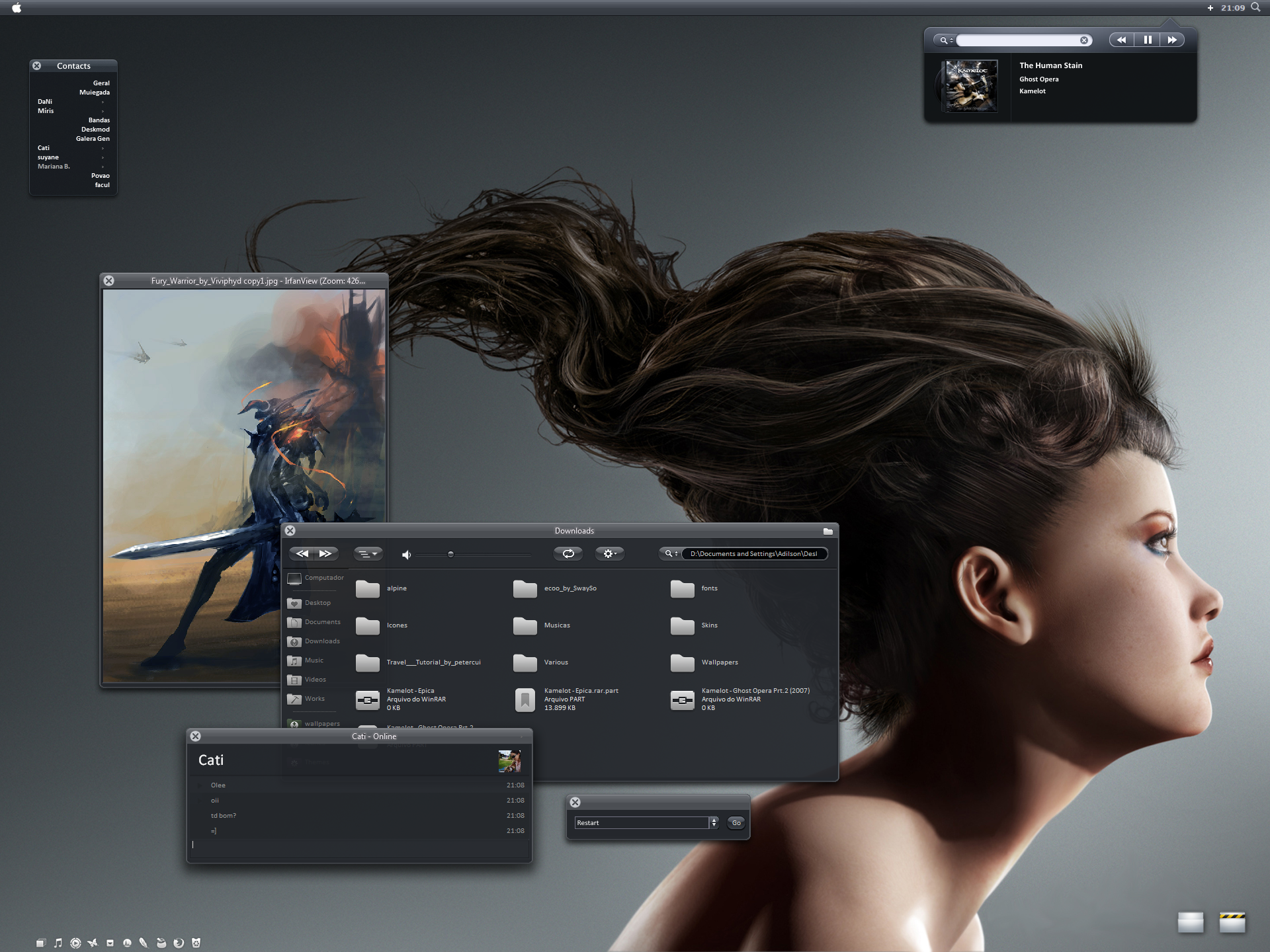
Task: Click the Bandas group header in Contacts
Action: [x=99, y=120]
